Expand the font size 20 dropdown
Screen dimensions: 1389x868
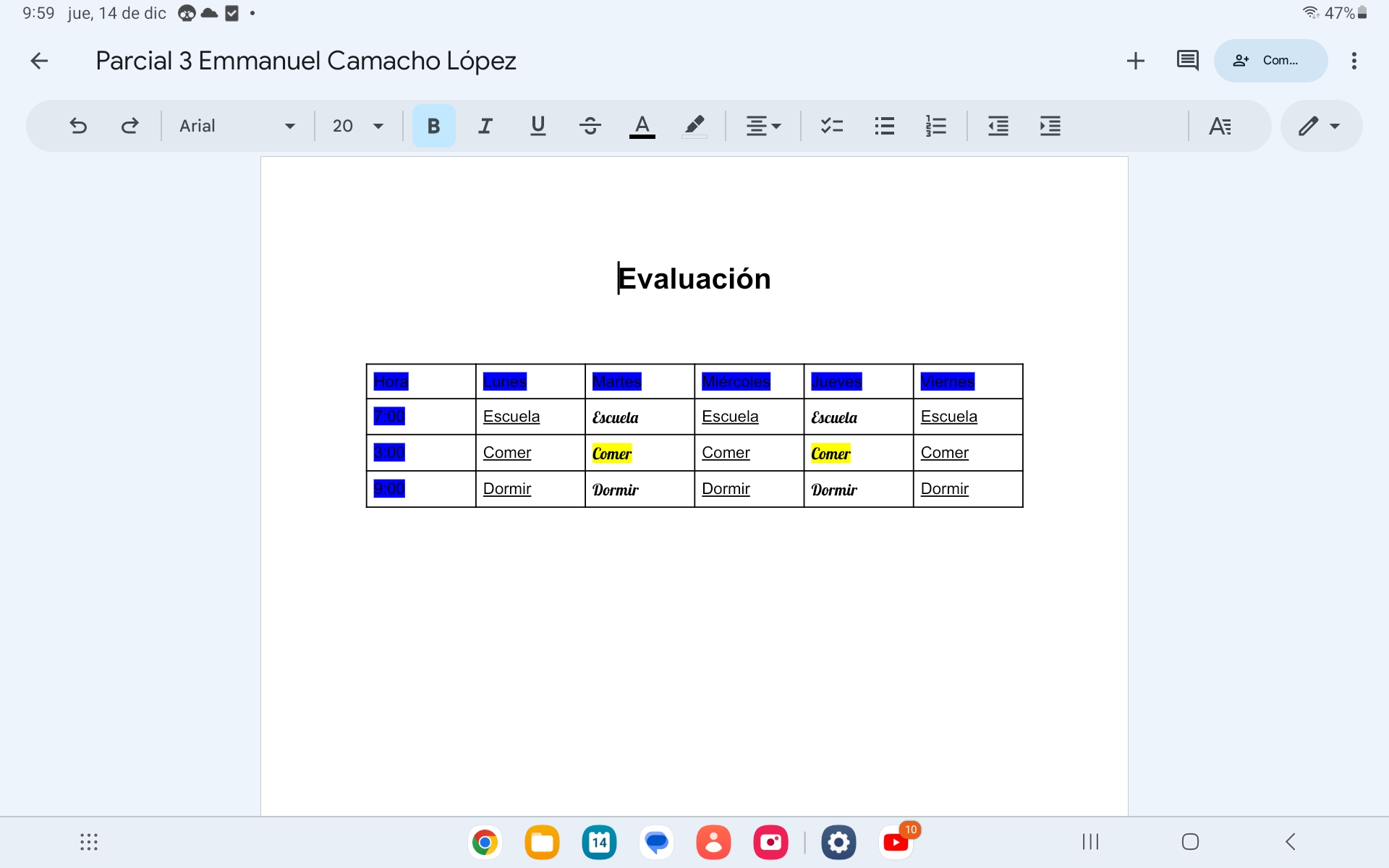(x=357, y=126)
